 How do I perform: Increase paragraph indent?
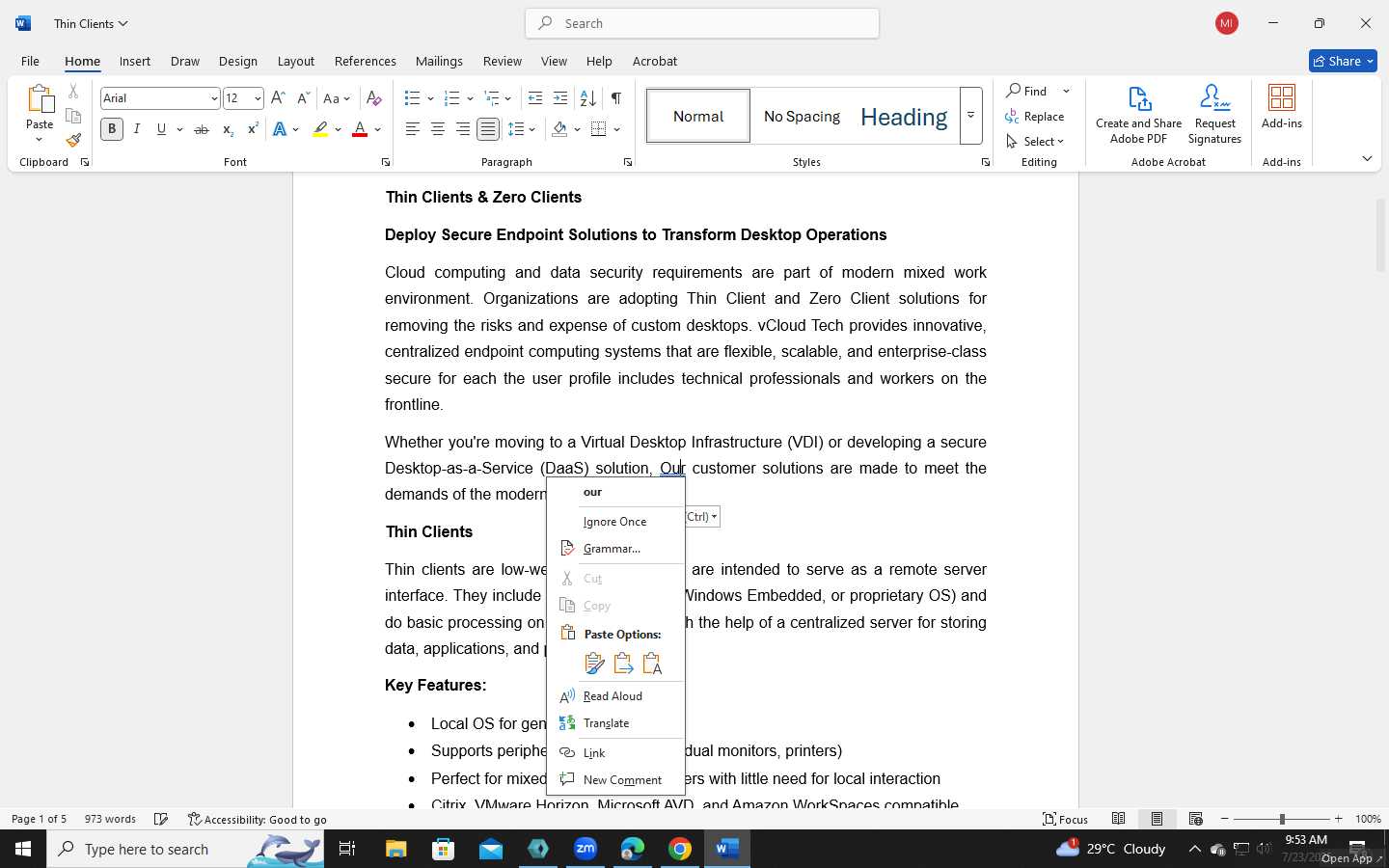pyautogui.click(x=560, y=98)
